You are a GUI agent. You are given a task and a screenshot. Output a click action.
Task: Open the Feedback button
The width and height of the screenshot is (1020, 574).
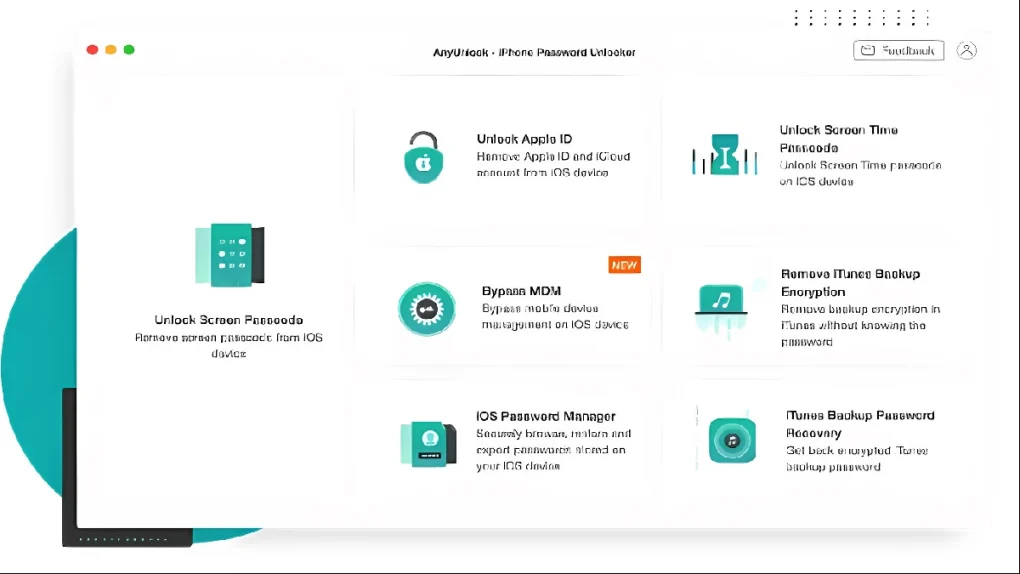(898, 50)
